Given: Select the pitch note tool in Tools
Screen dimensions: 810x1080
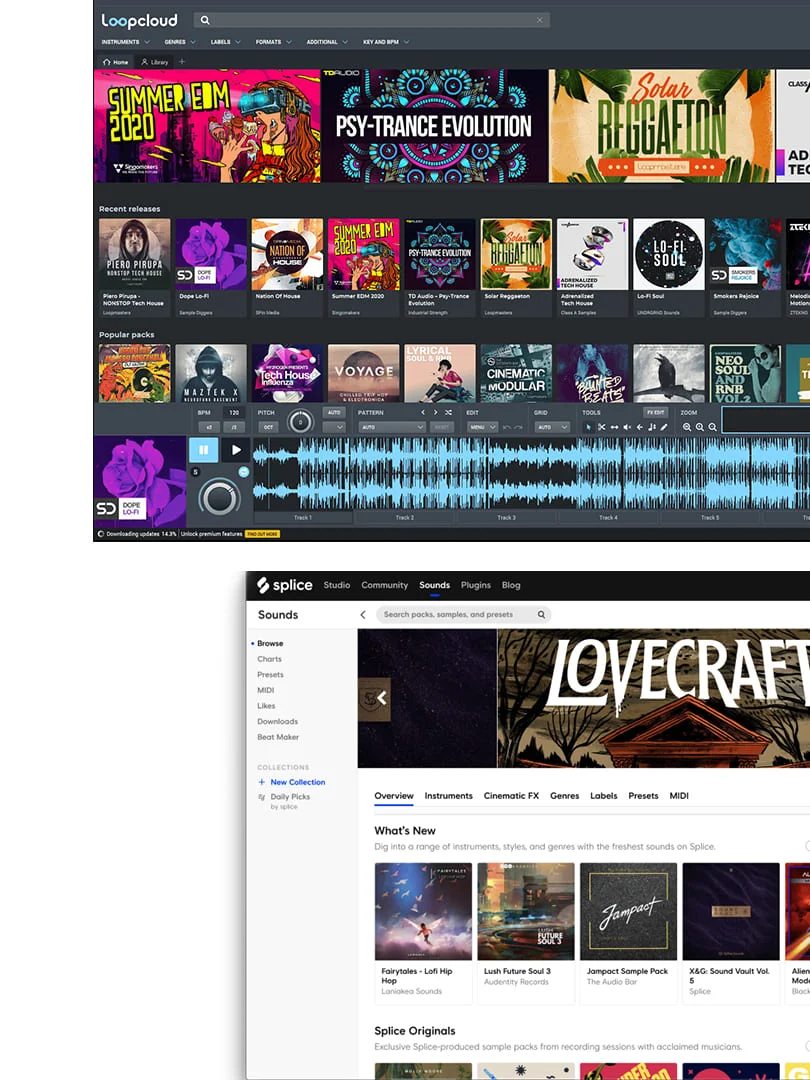Looking at the screenshot, I should [652, 427].
